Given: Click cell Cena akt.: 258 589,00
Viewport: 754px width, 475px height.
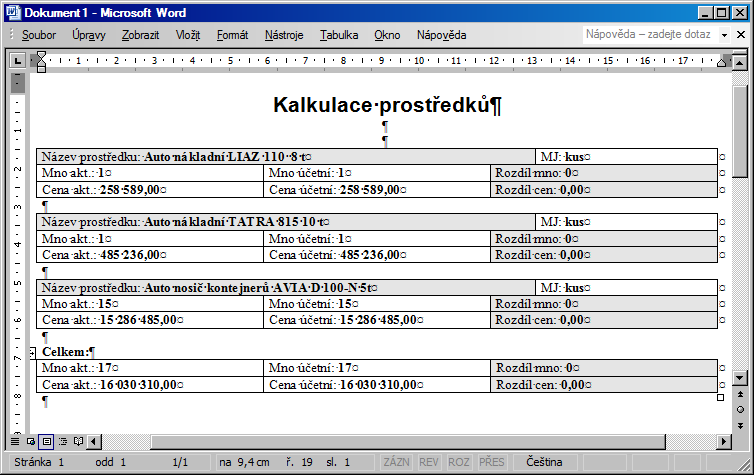Looking at the screenshot, I should (150, 190).
